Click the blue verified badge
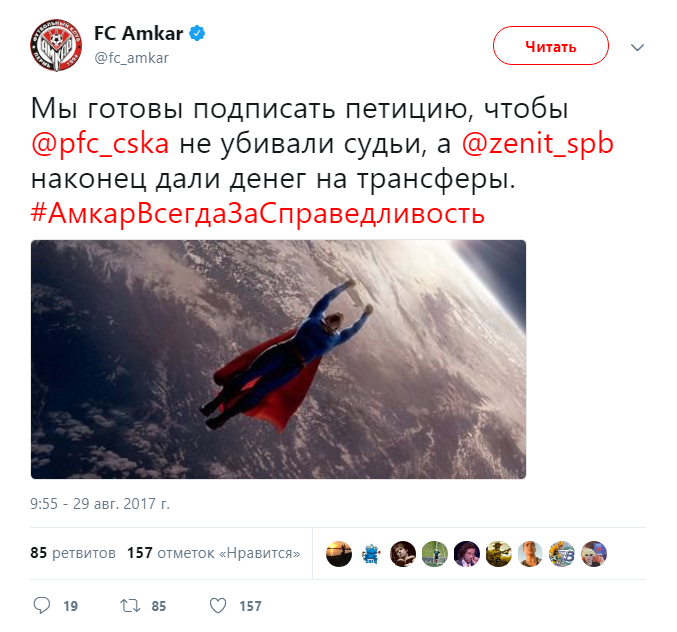Screen dimensions: 677x632 [x=197, y=33]
